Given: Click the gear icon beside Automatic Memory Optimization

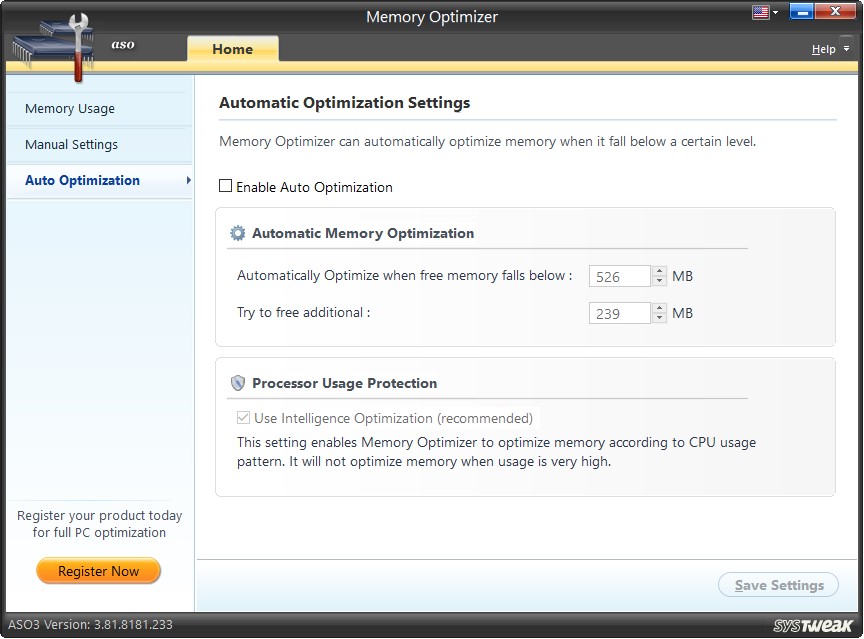Looking at the screenshot, I should click(237, 232).
